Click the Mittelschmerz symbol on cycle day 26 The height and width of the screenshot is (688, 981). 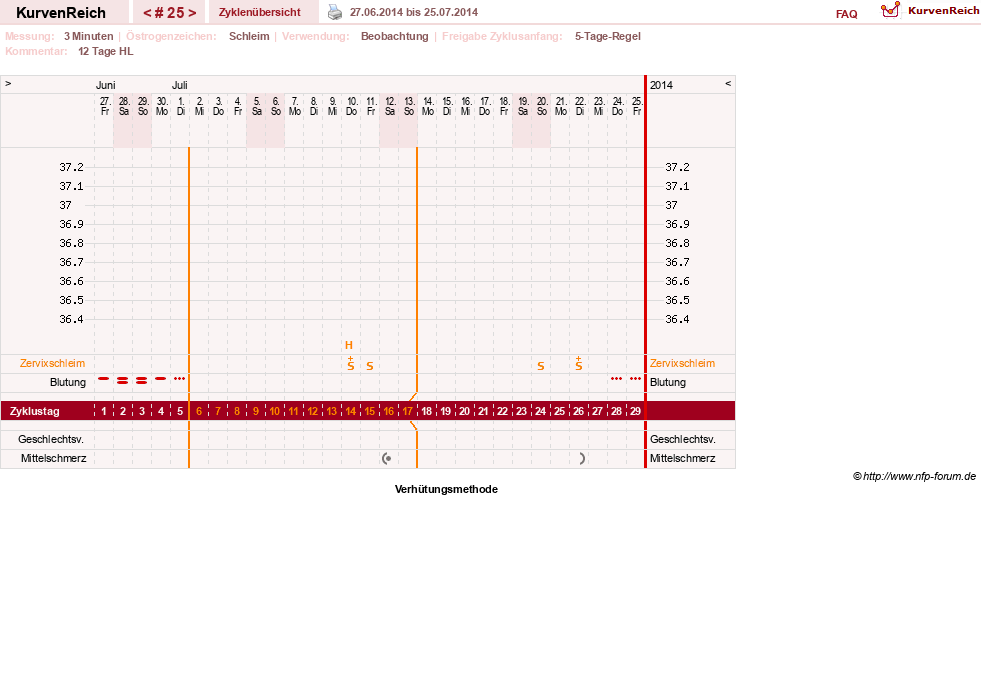click(582, 458)
